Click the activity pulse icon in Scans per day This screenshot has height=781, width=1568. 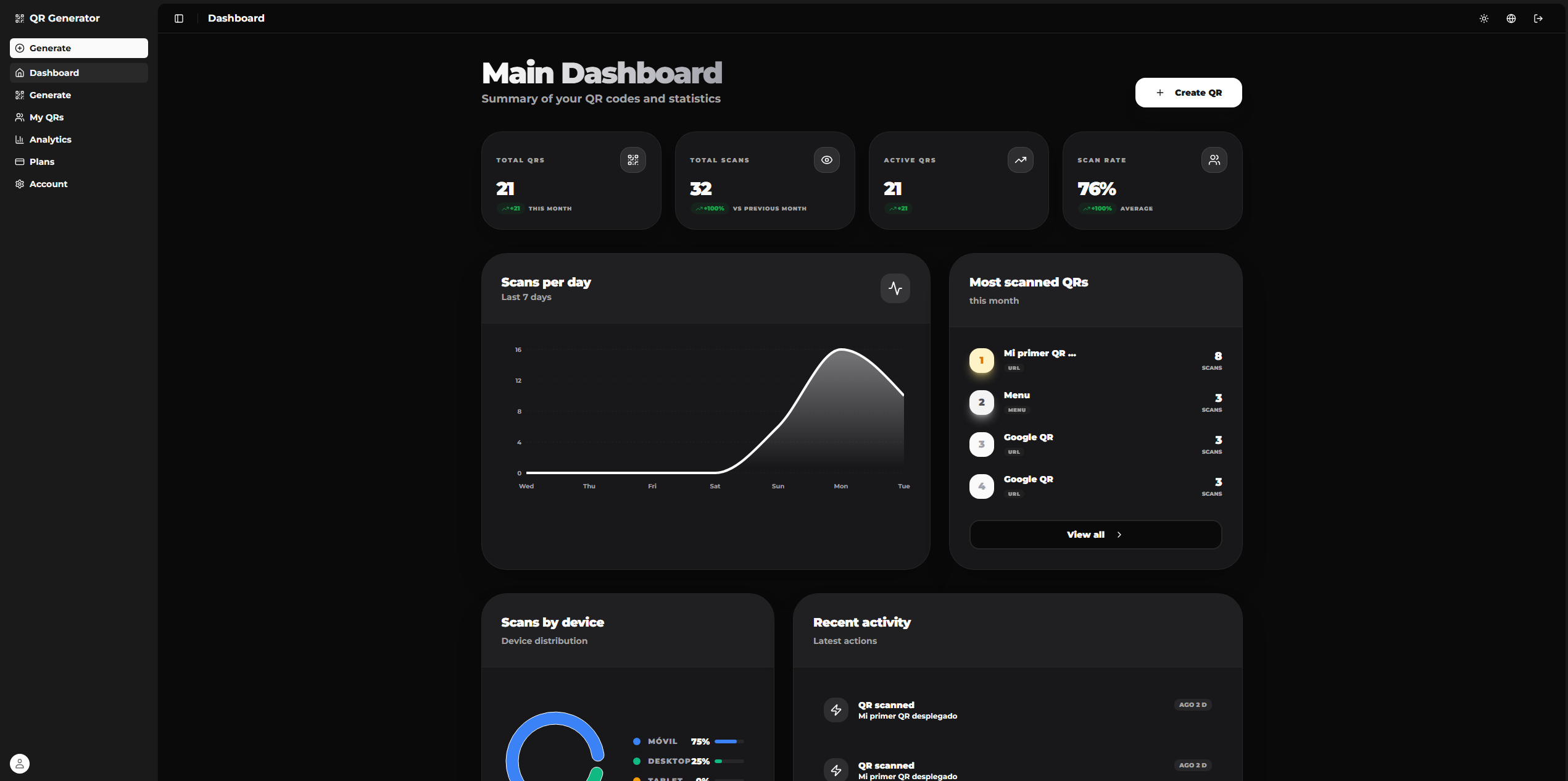(895, 288)
